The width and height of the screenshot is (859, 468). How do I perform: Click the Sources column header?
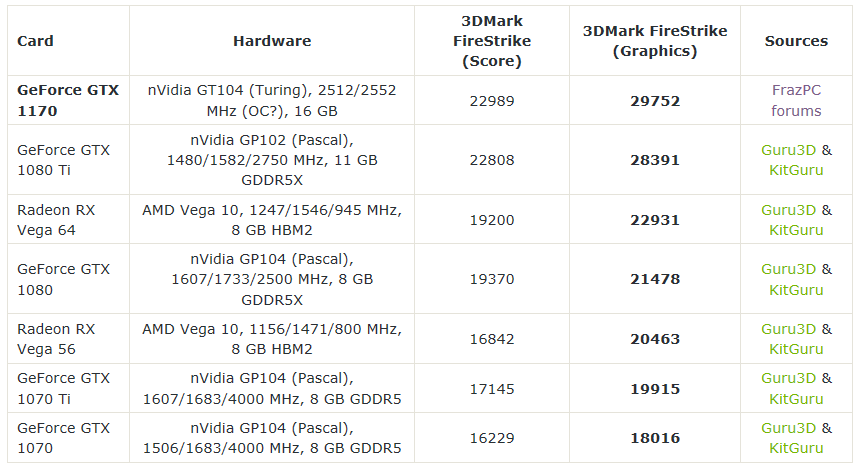pyautogui.click(x=796, y=41)
